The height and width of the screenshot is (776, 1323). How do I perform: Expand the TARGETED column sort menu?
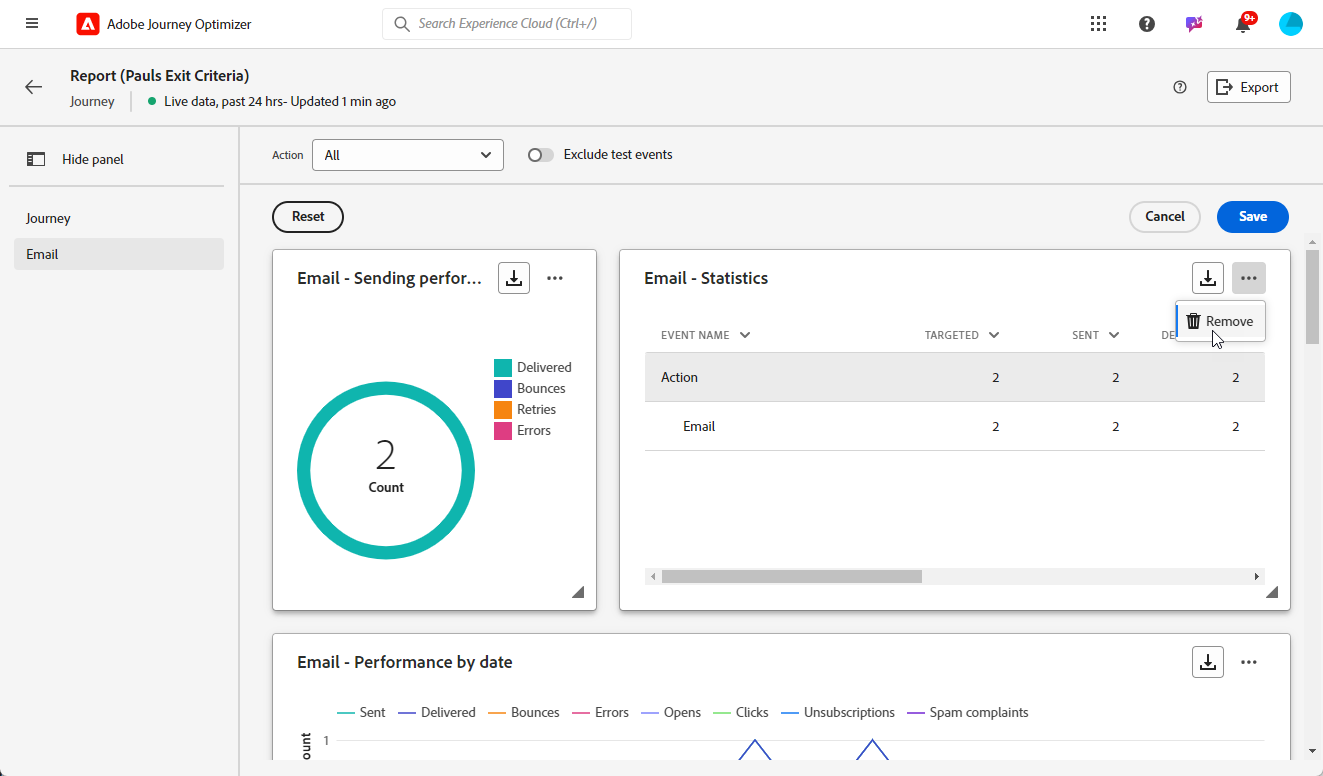pos(993,335)
